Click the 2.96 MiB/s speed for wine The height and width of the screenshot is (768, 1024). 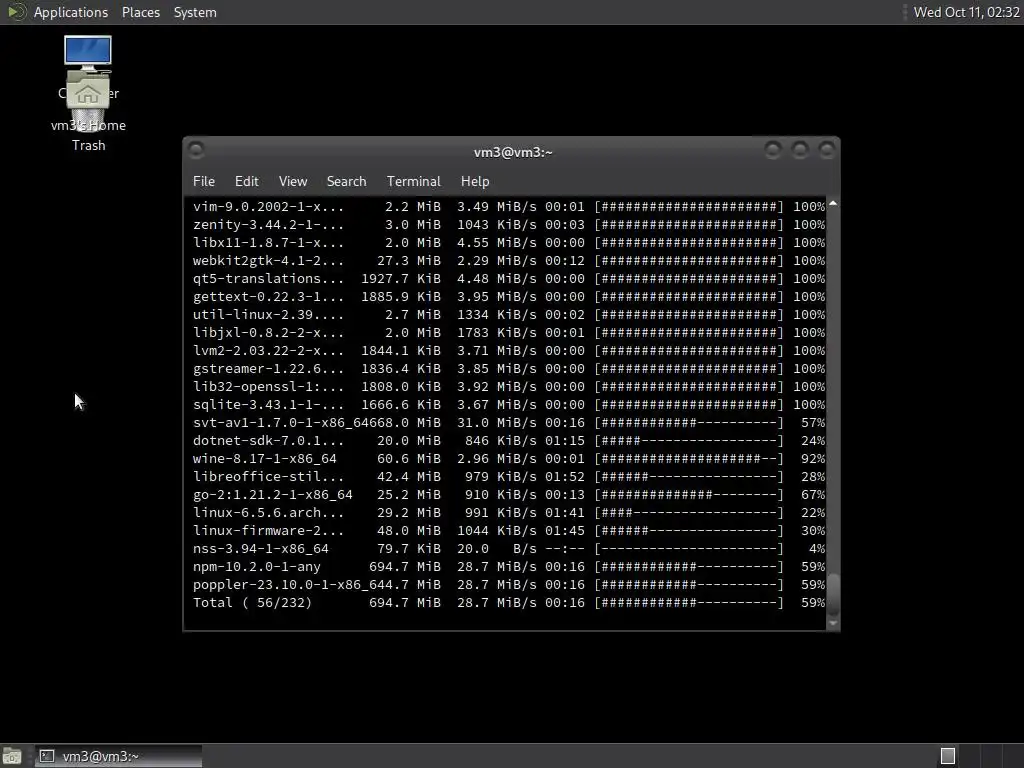click(496, 458)
